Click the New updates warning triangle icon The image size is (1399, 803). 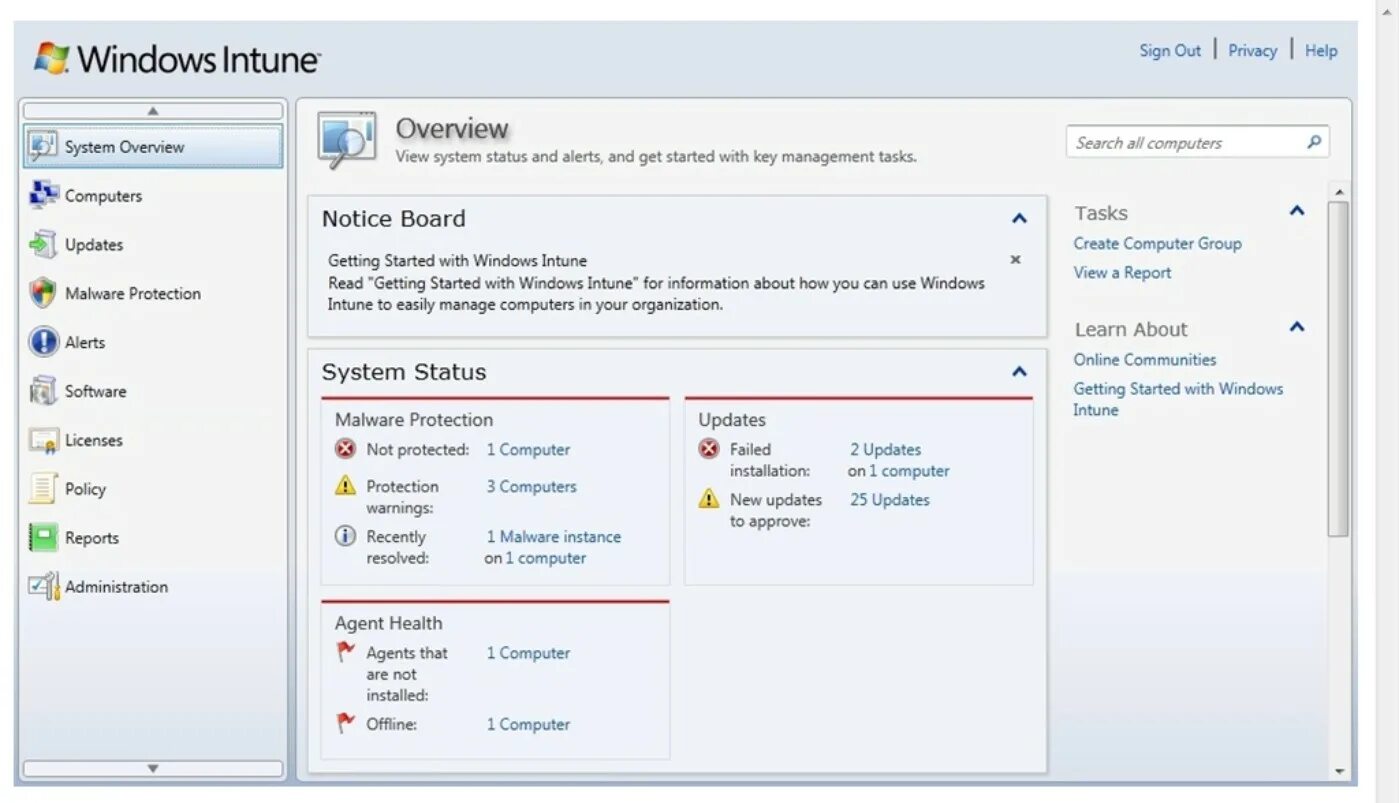(x=708, y=498)
